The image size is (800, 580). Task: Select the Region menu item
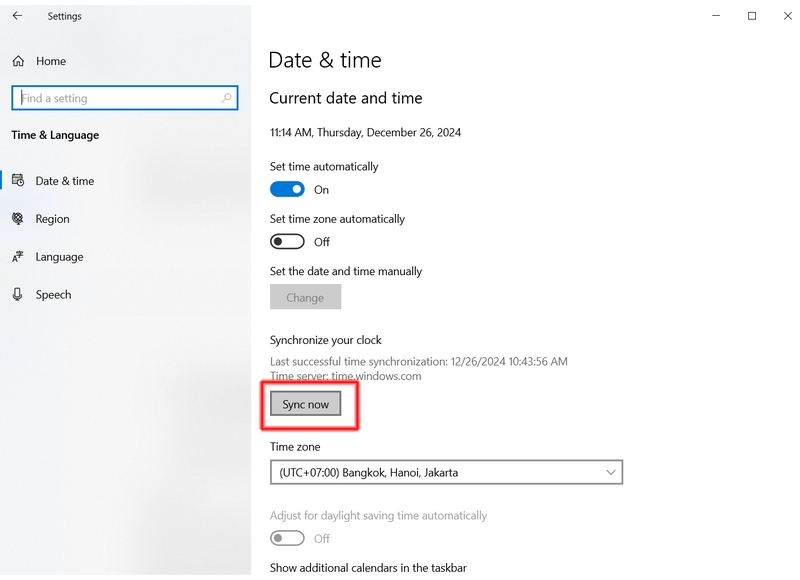tap(52, 219)
